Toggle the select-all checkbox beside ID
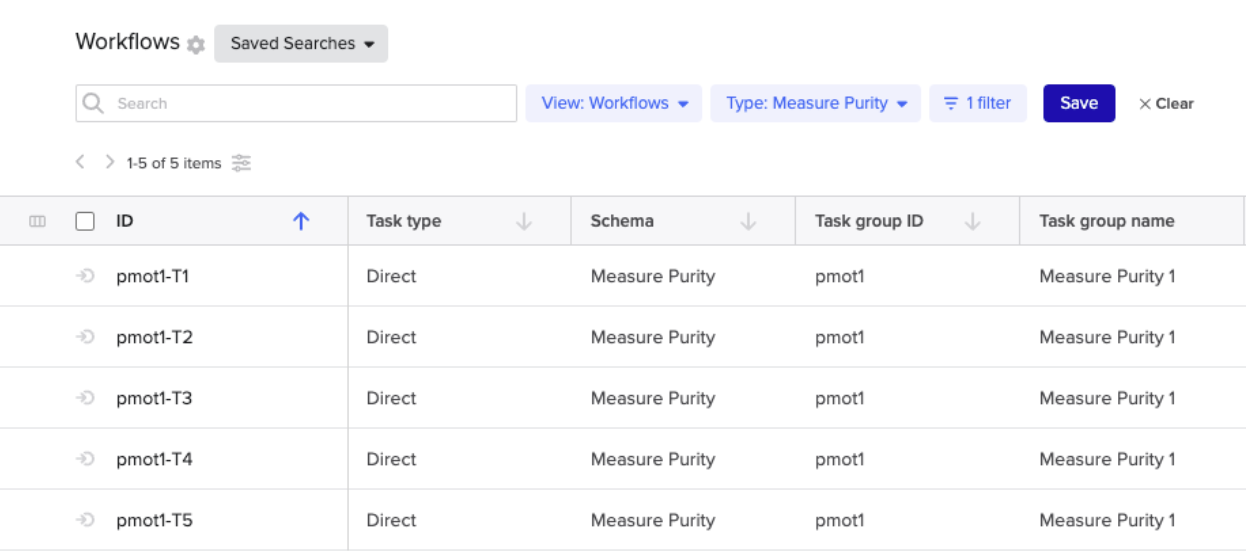This screenshot has height=560, width=1252. pyautogui.click(x=85, y=222)
